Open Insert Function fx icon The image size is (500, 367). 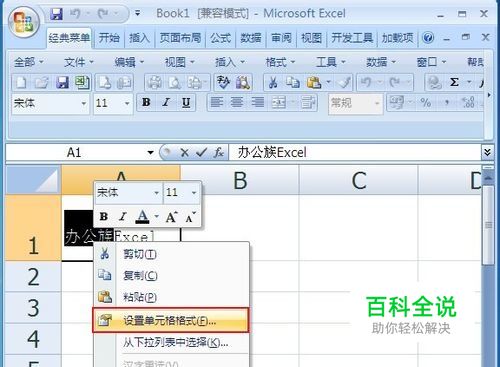pos(219,153)
